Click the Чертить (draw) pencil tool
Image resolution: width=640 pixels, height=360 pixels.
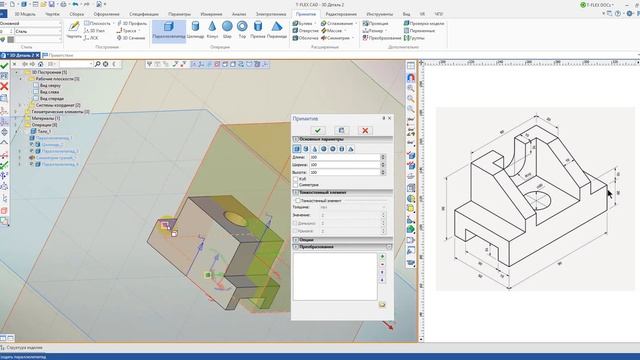pos(74,30)
